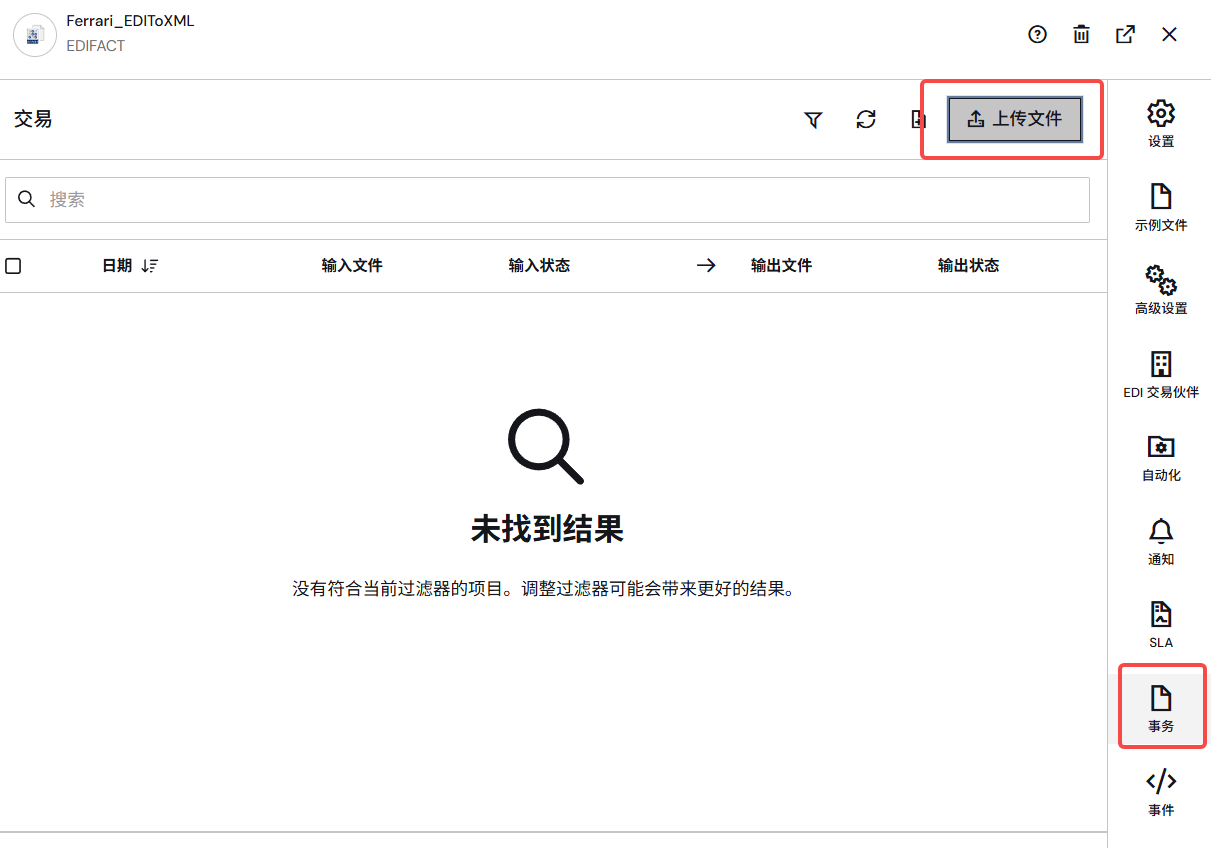Open the 设置 gear tab

coord(1161,124)
